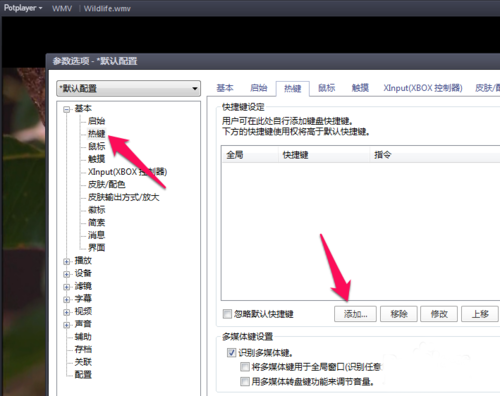Uncheck 识别多媒体键 checkbox
500x396 pixels.
[231, 353]
